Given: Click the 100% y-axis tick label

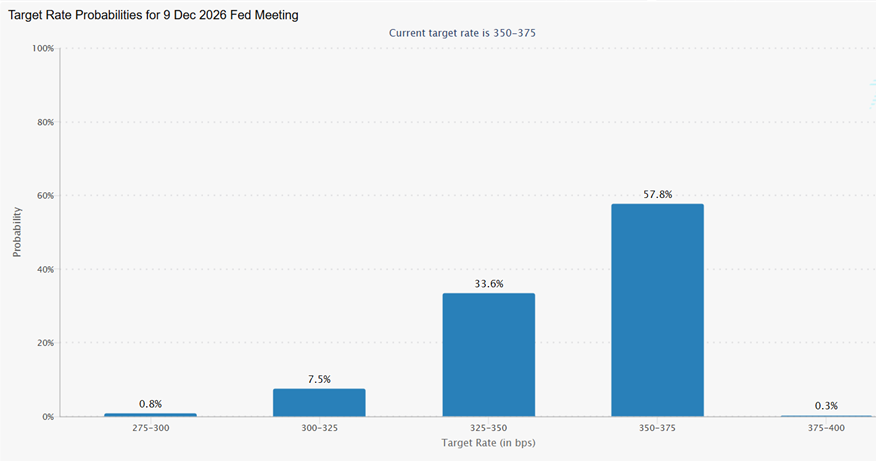Looking at the screenshot, I should pos(43,48).
